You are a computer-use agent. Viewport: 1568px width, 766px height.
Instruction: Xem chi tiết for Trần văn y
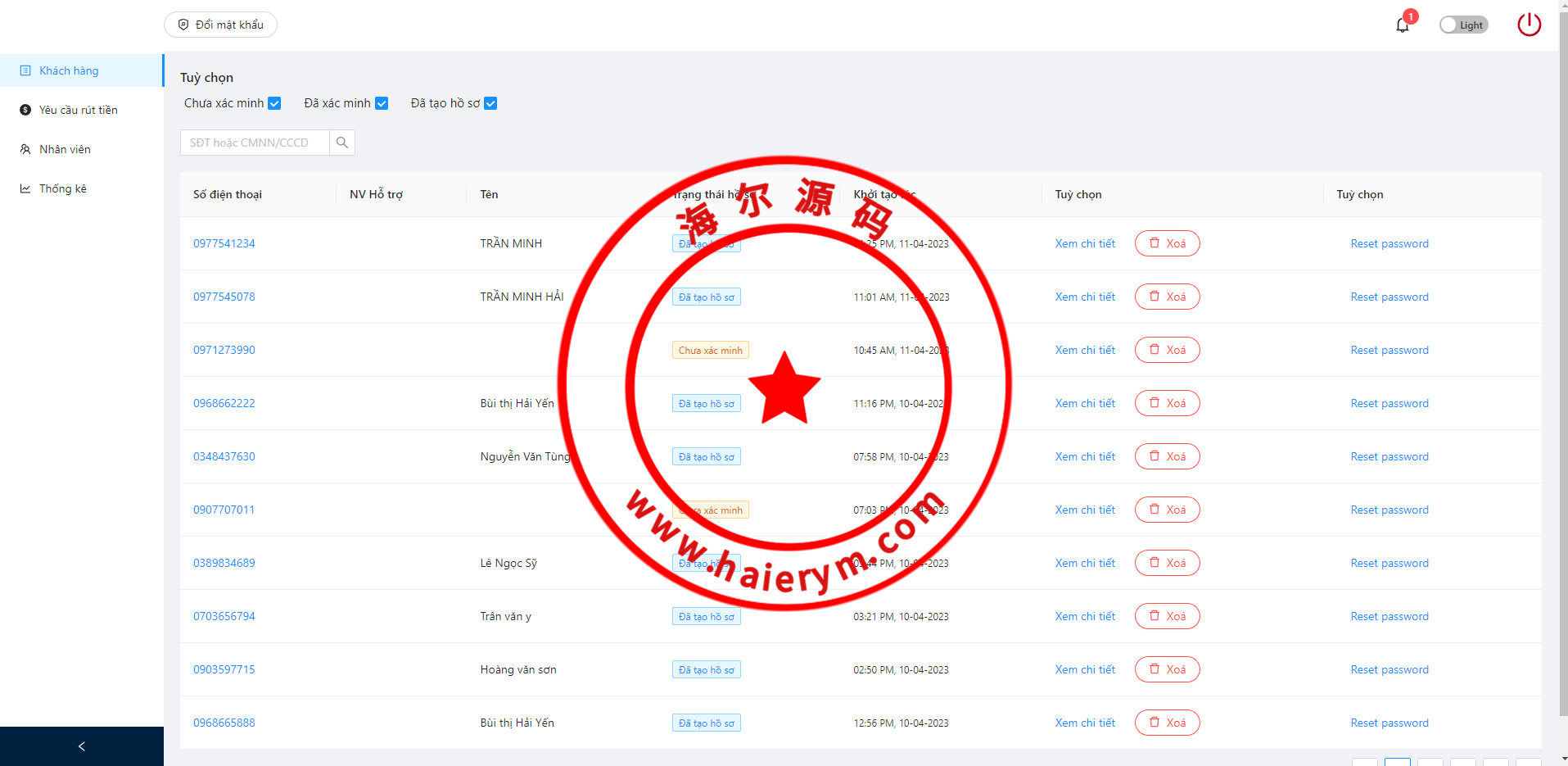1085,616
